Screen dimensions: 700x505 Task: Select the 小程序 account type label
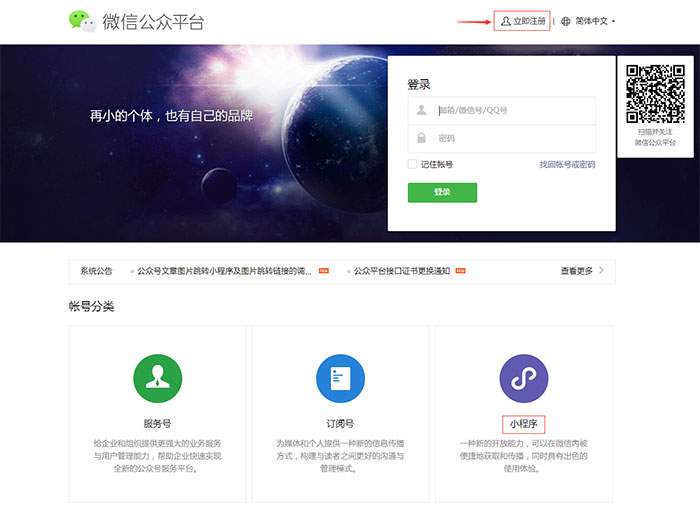tap(523, 423)
